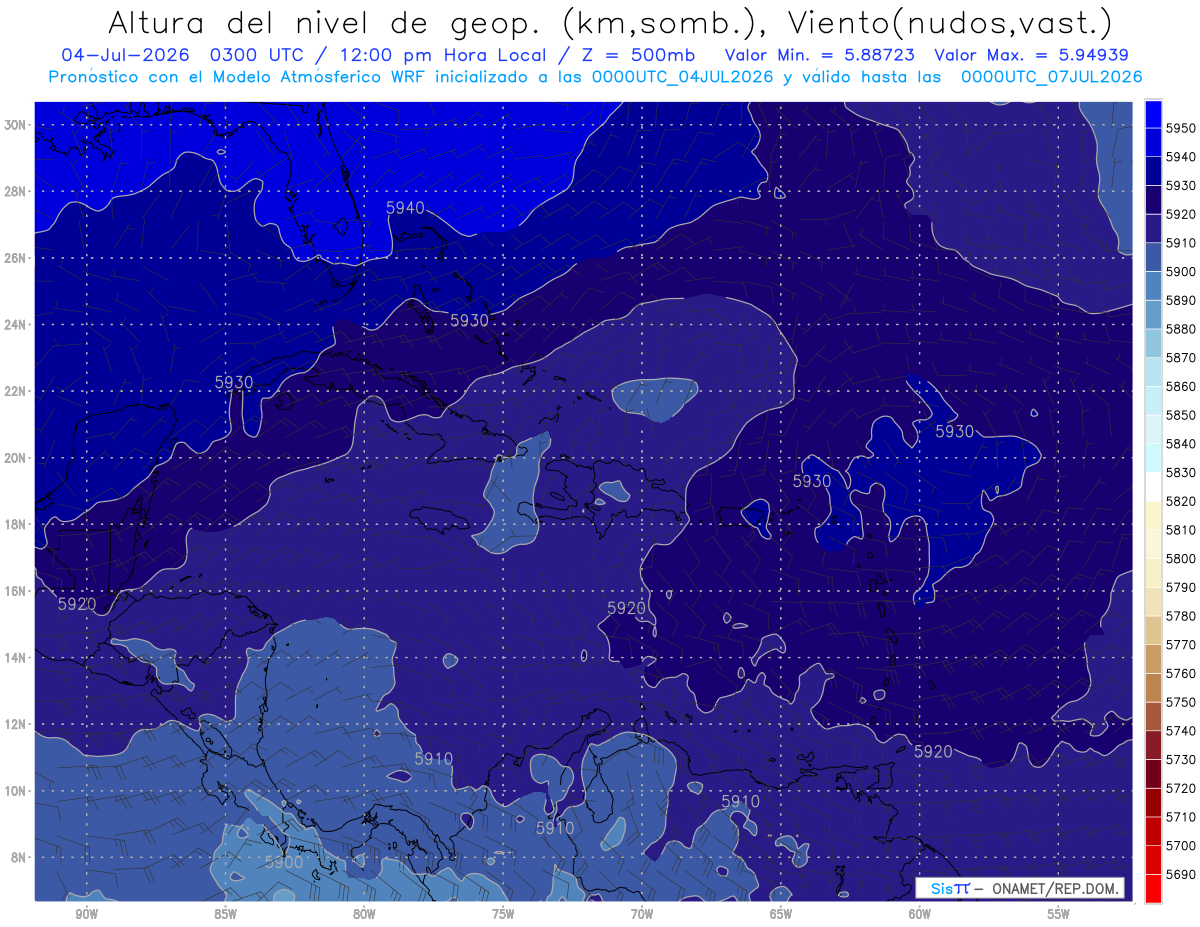Click the '28N' latitude axis label
The image size is (1200, 927).
(15, 191)
